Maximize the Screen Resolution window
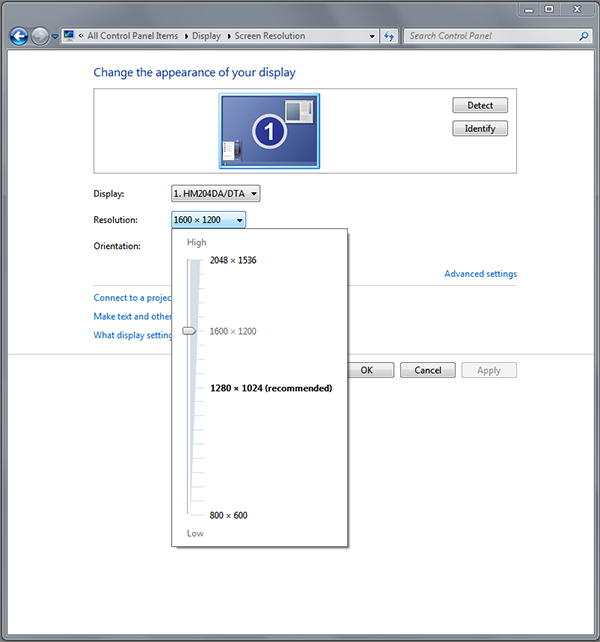The height and width of the screenshot is (642, 600). click(549, 9)
